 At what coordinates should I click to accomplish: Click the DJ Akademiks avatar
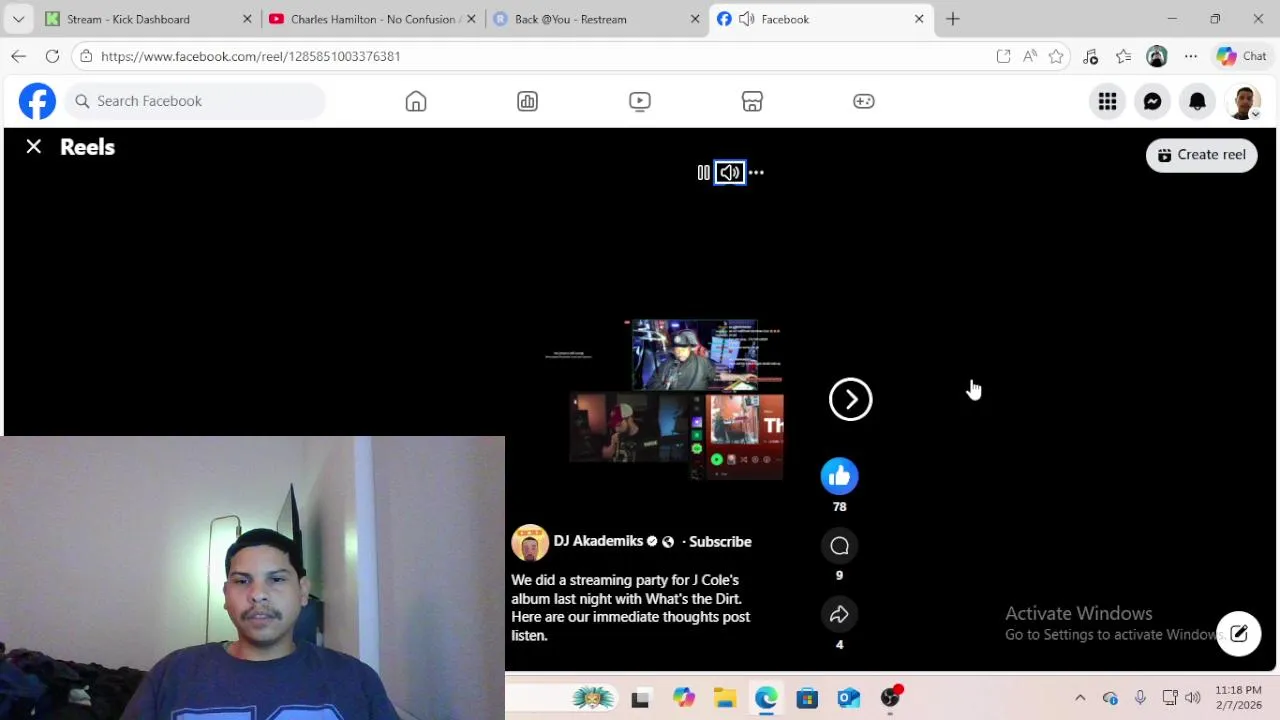coord(530,542)
